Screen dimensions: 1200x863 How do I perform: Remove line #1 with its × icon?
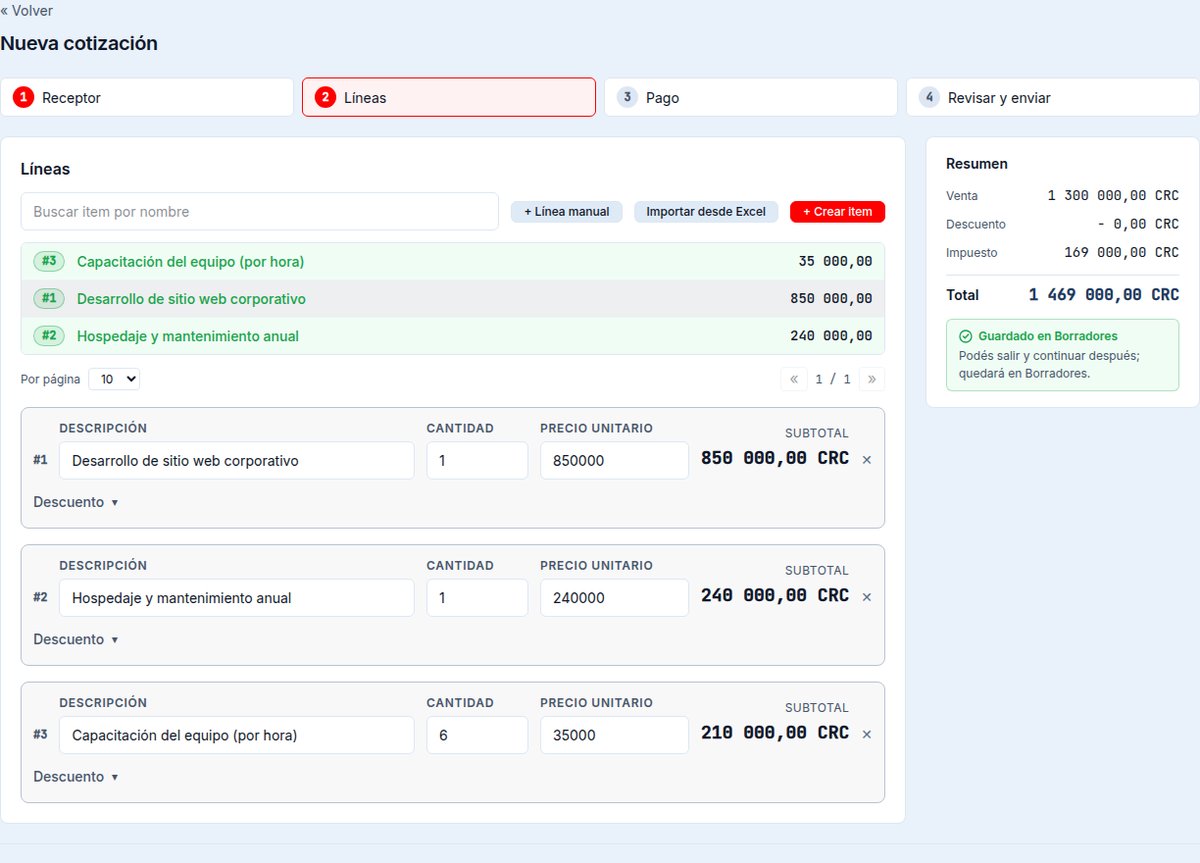click(867, 460)
